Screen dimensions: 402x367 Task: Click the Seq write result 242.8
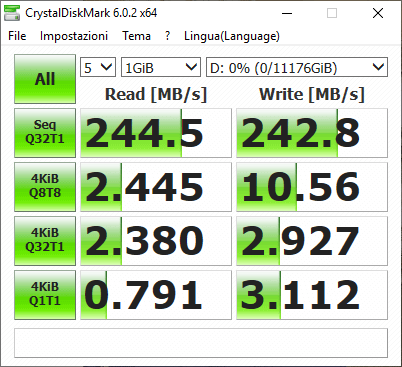coord(312,133)
